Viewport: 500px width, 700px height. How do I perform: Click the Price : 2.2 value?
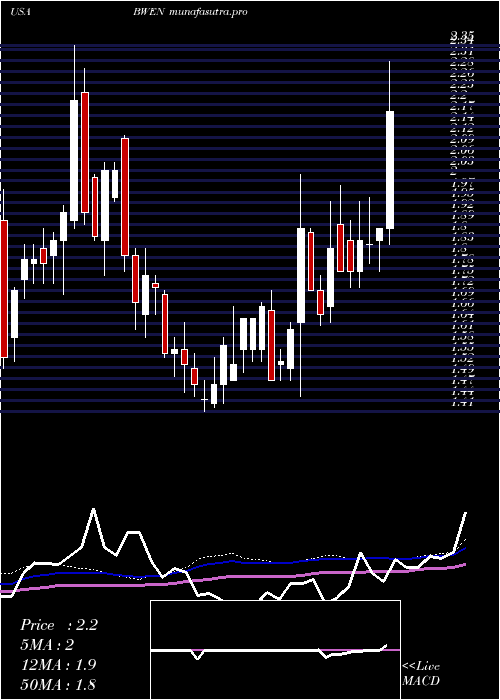pos(58,625)
